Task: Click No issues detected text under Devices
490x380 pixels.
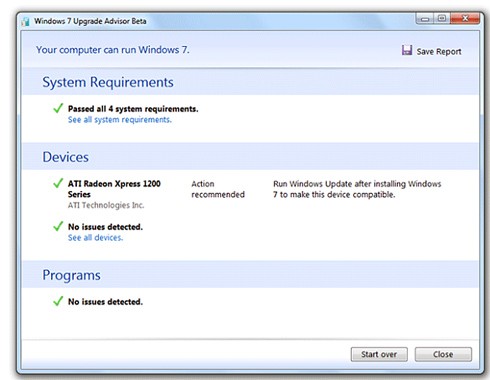Action: click(105, 227)
